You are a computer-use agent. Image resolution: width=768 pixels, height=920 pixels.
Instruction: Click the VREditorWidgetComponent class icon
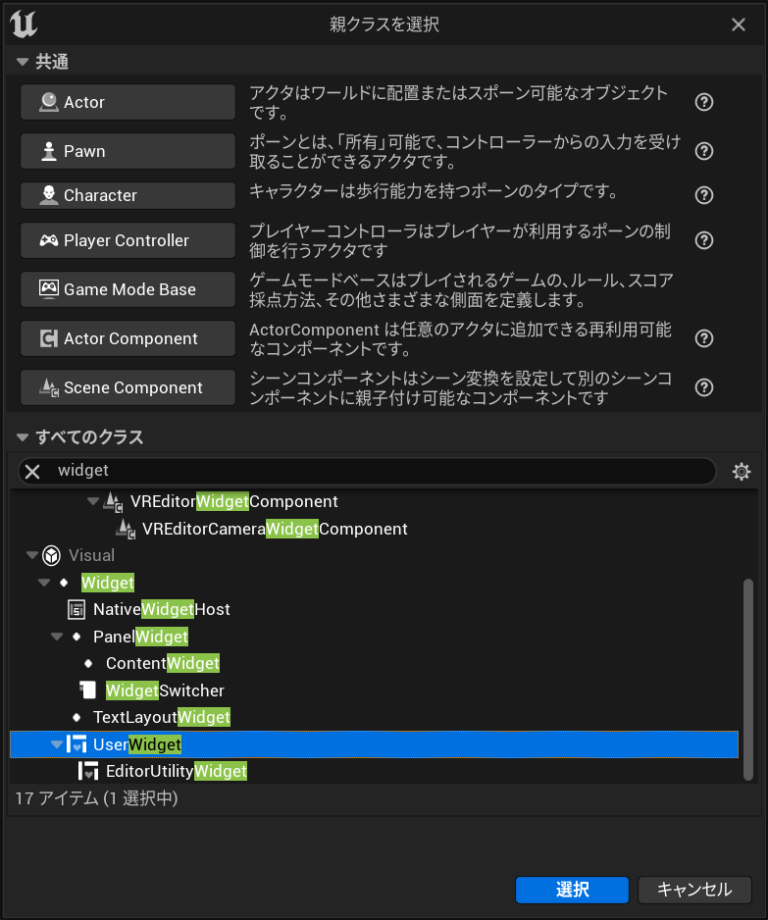113,502
